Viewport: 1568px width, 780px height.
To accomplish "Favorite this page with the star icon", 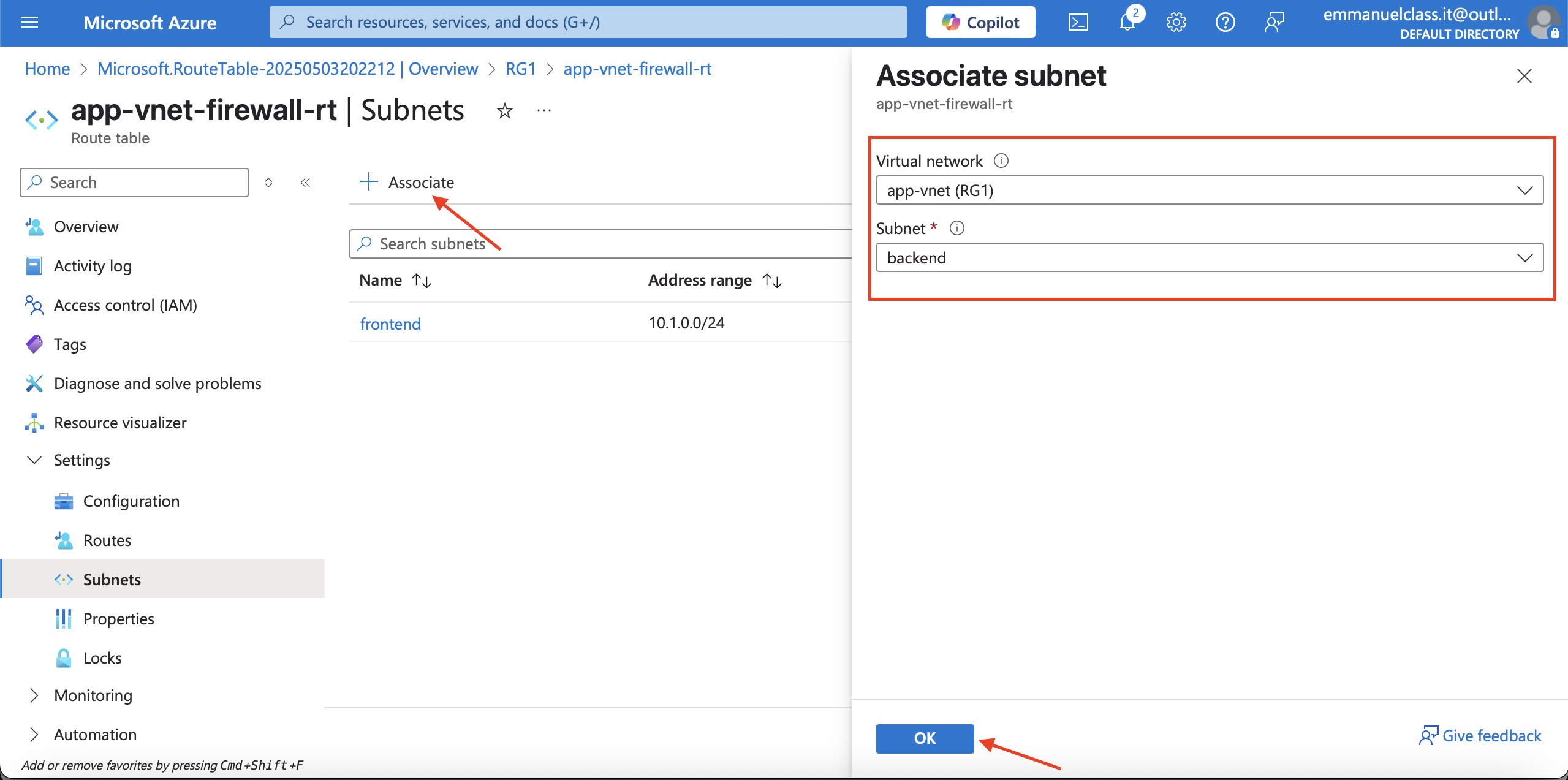I will click(504, 111).
